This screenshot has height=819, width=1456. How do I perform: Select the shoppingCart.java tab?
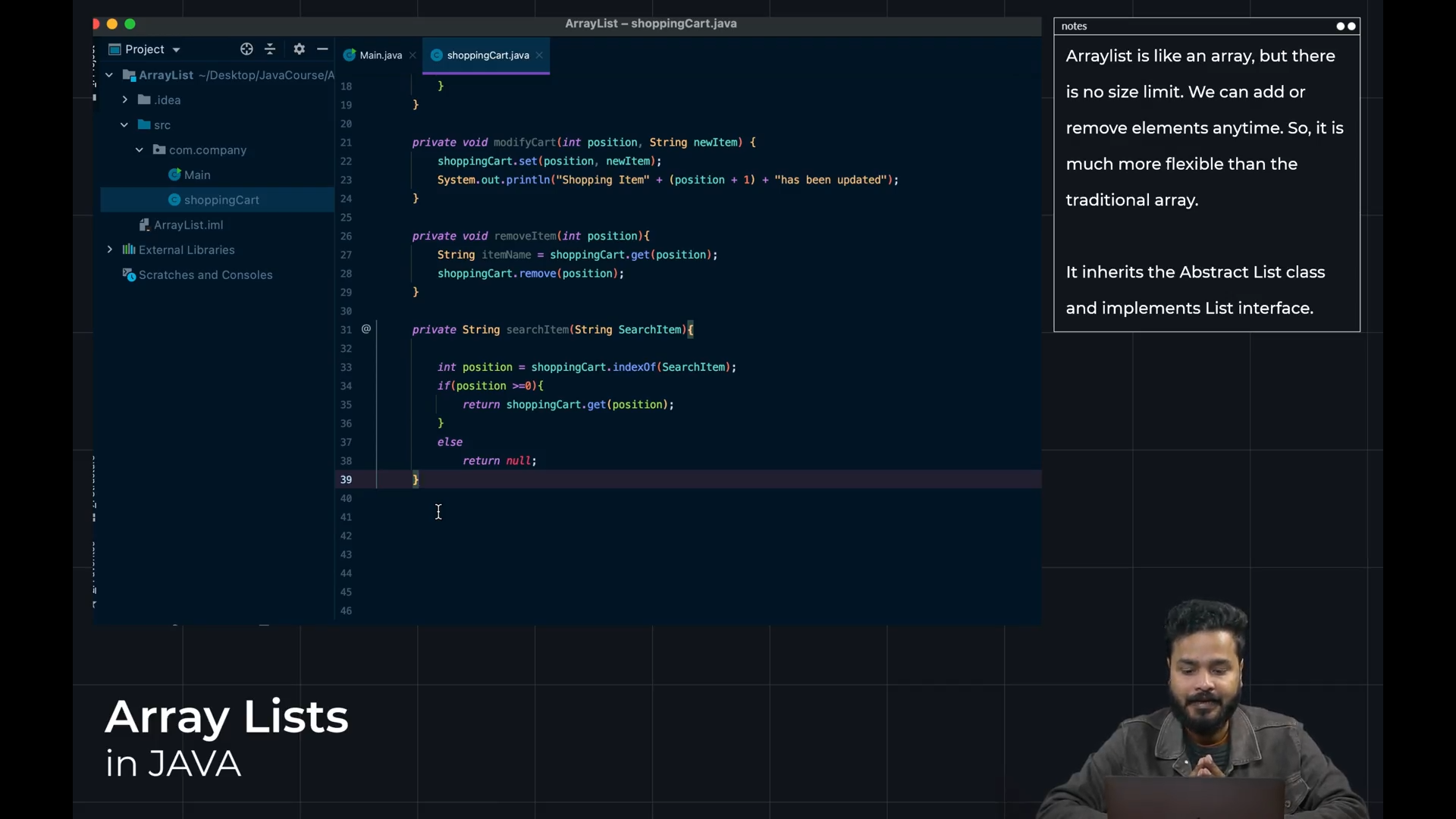[x=487, y=55]
